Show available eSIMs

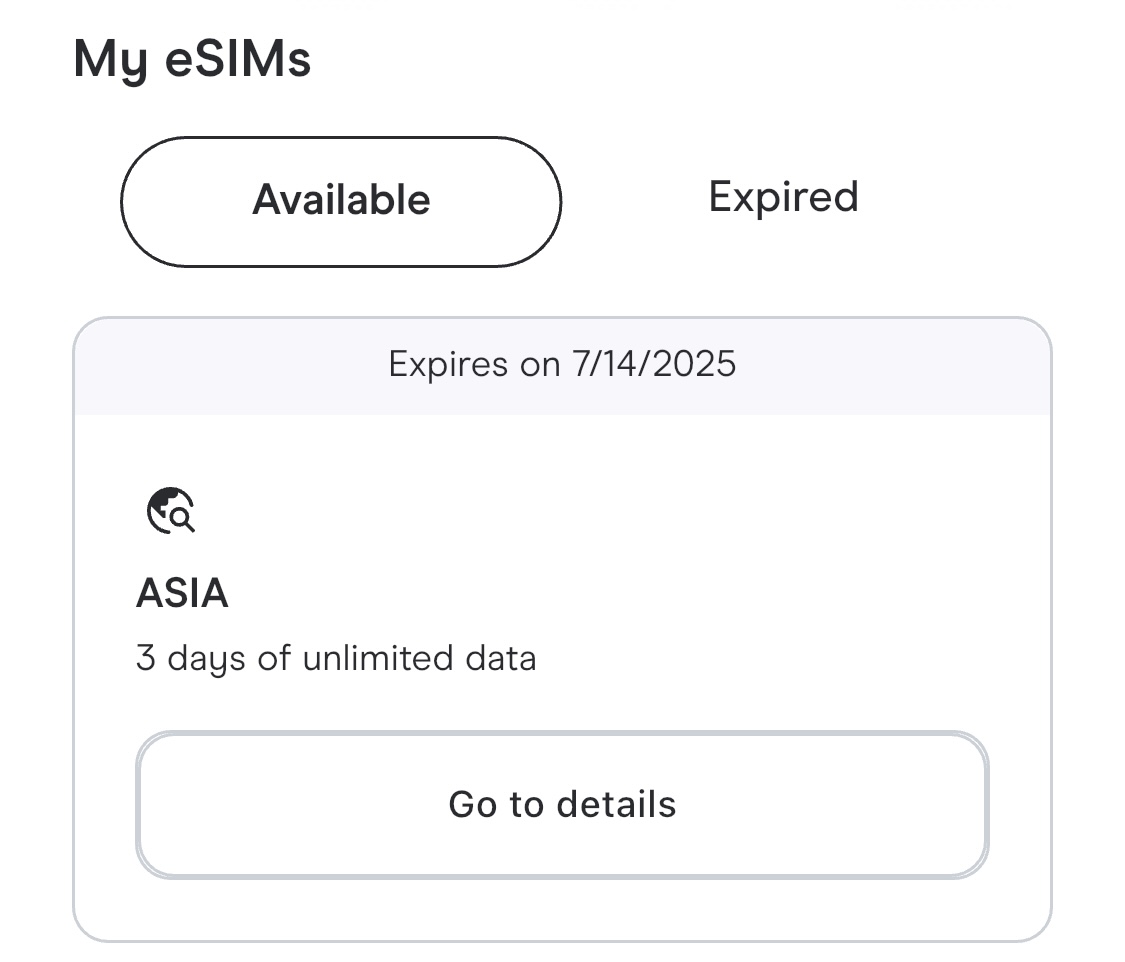[341, 201]
